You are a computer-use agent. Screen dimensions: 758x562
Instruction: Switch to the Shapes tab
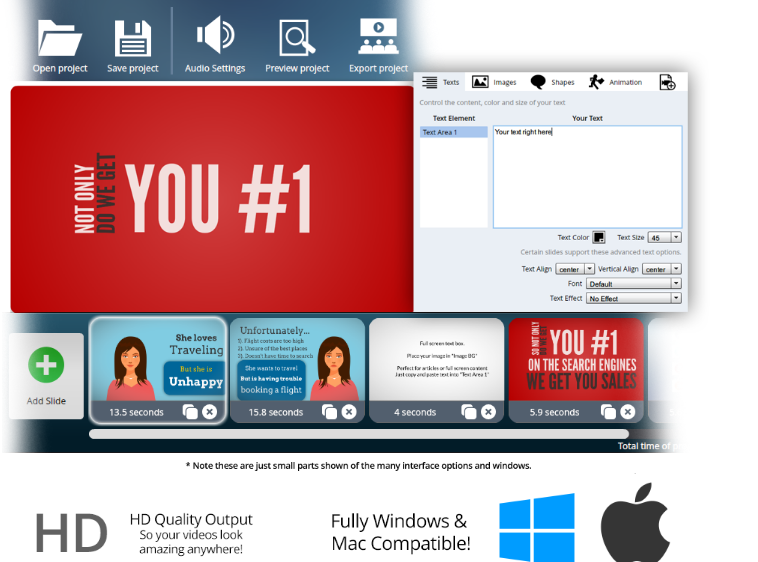pos(552,82)
